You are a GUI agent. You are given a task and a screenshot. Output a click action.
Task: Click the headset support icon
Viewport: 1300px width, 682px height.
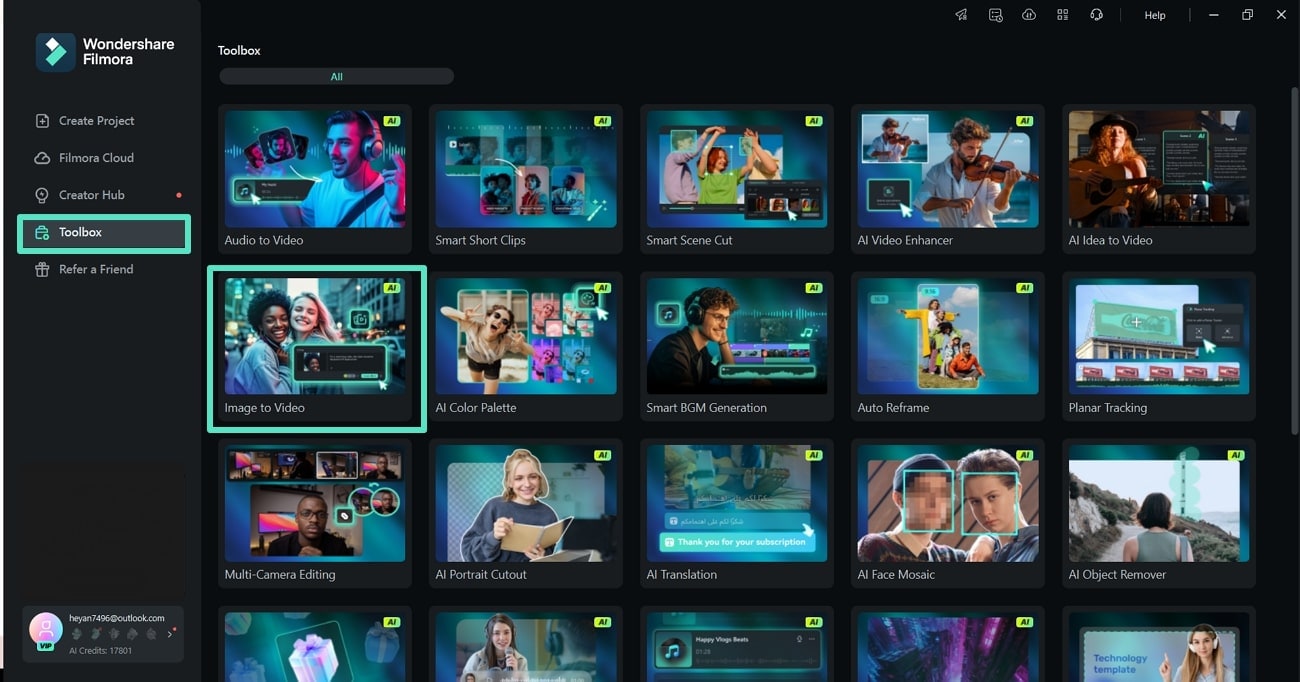(x=1096, y=15)
